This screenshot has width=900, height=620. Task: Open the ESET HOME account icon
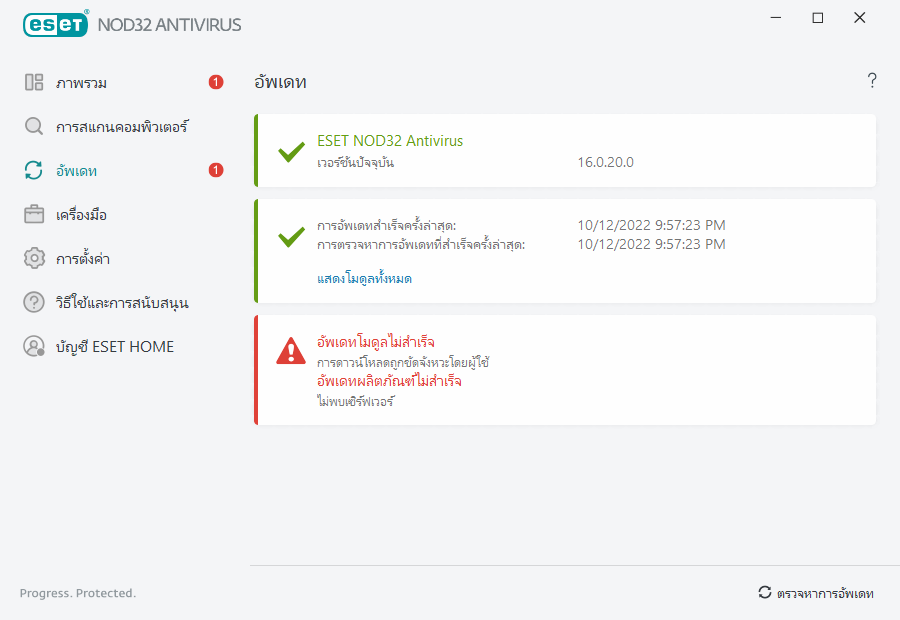point(32,346)
